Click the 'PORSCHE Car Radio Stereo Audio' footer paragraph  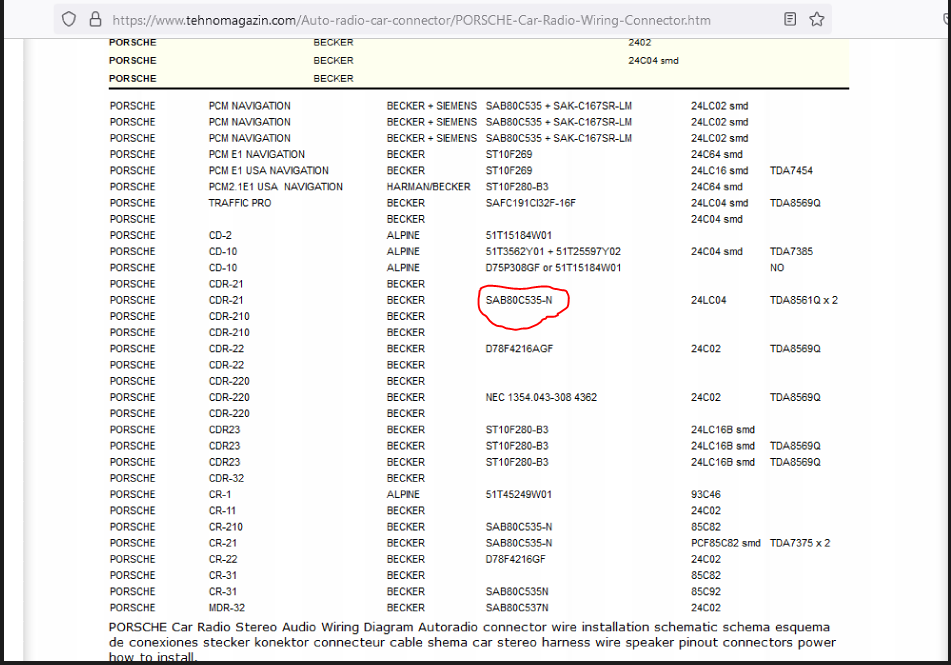[x=472, y=642]
